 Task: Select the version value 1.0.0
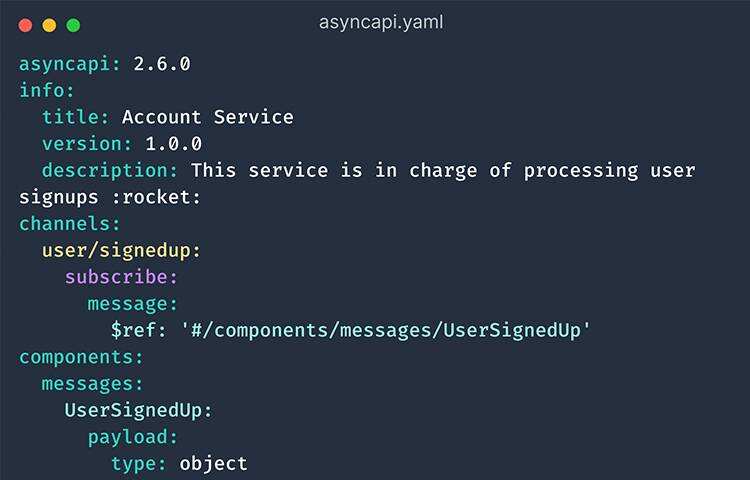point(174,144)
